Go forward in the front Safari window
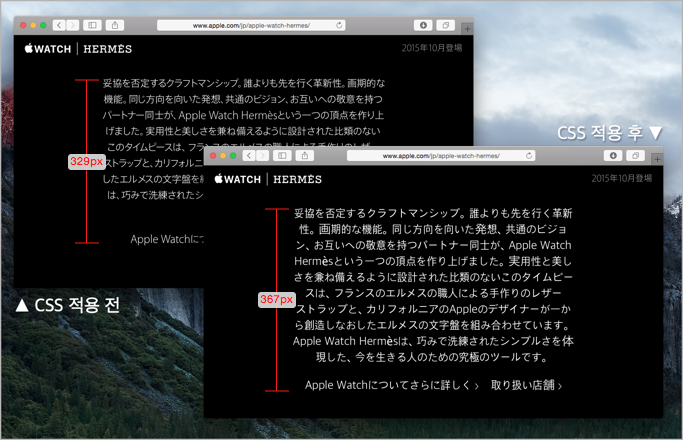This screenshot has height=440, width=683. pyautogui.click(x=263, y=156)
